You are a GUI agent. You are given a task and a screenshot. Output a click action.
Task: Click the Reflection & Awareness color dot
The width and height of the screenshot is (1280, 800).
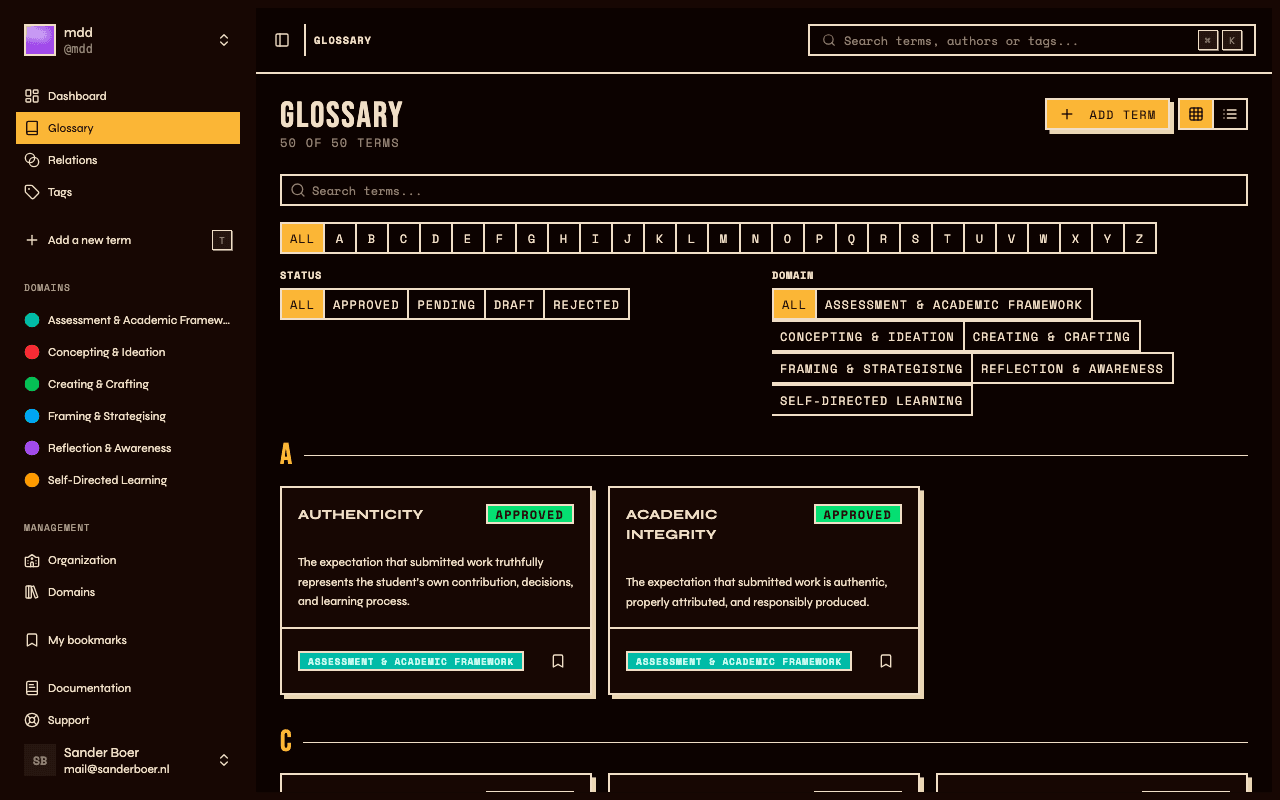pyautogui.click(x=33, y=447)
